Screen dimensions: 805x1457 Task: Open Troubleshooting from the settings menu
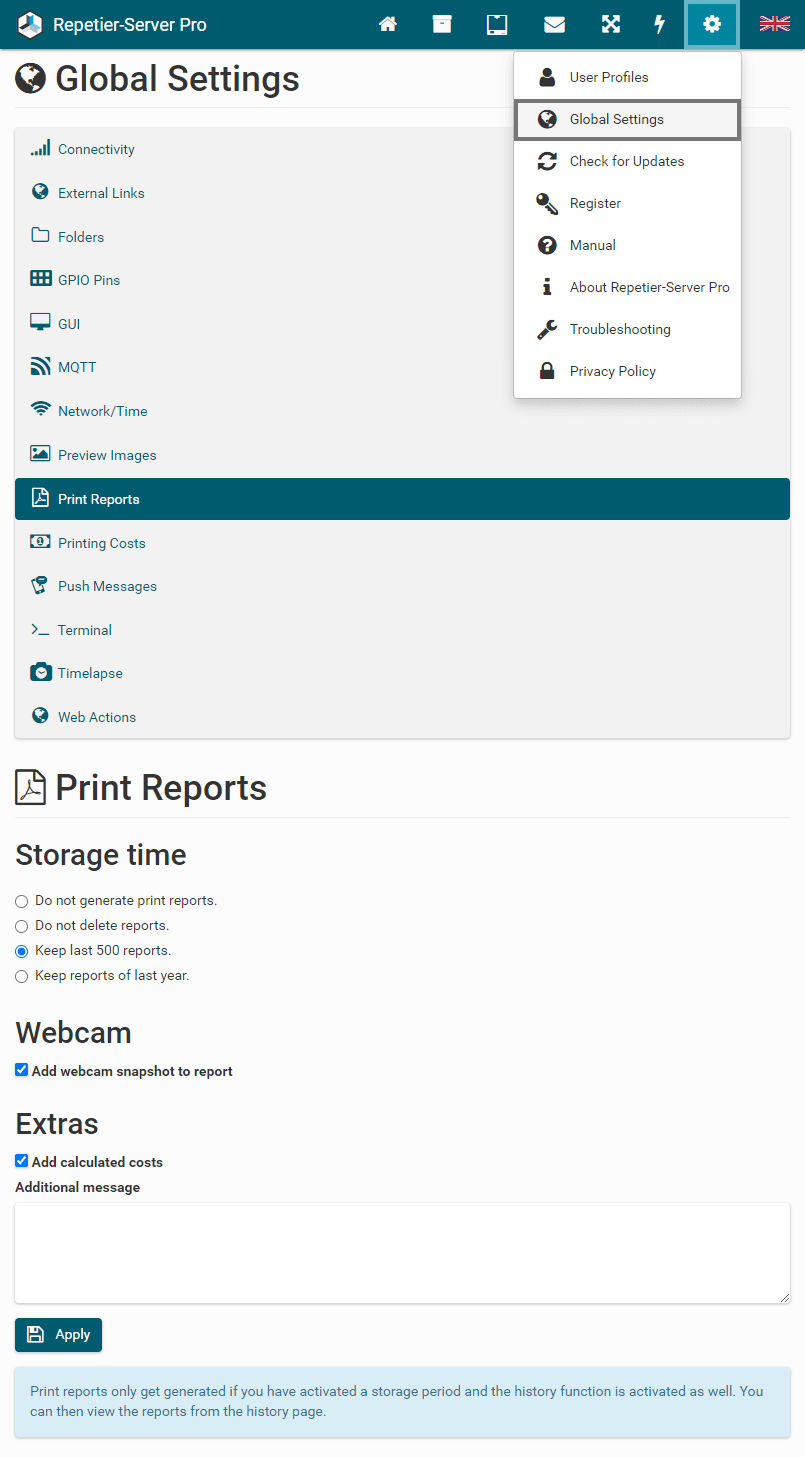click(619, 329)
